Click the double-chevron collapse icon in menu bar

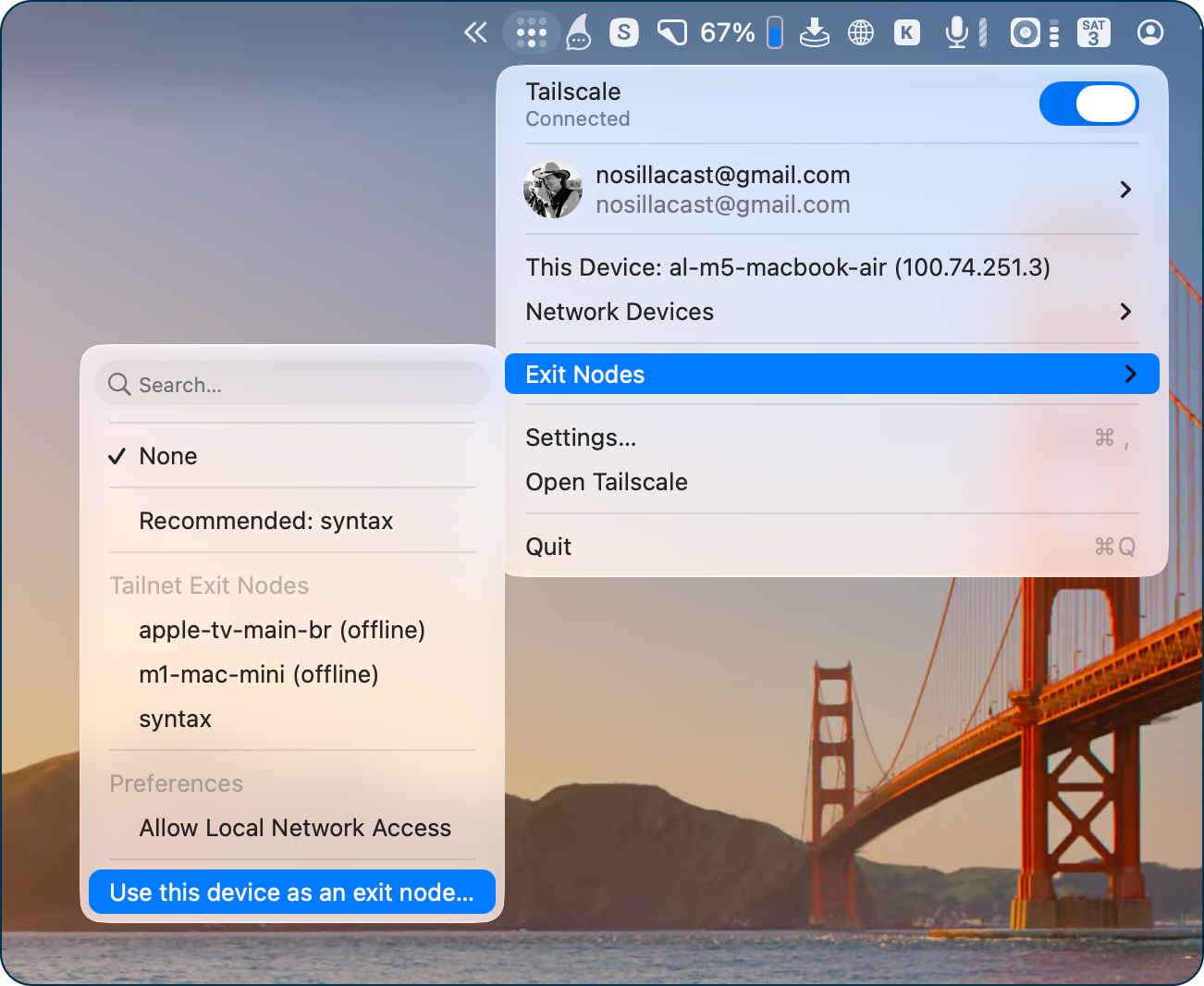pos(475,33)
